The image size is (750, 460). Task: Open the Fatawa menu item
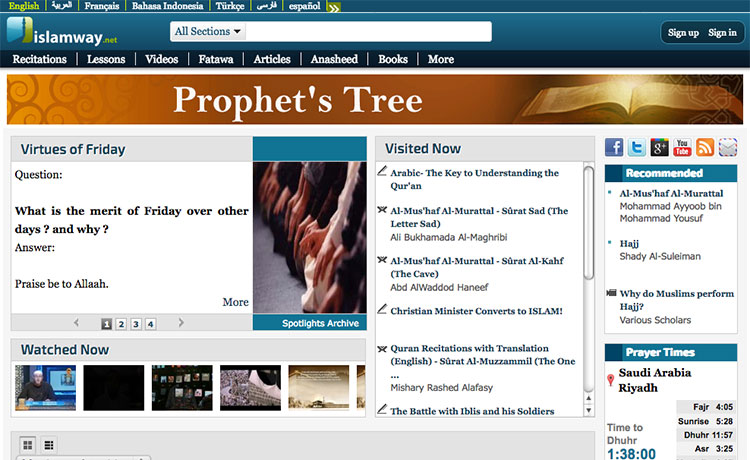coord(216,59)
